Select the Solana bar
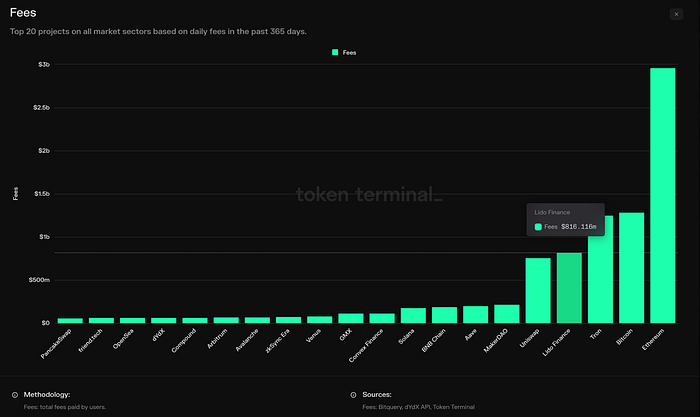 tap(413, 316)
